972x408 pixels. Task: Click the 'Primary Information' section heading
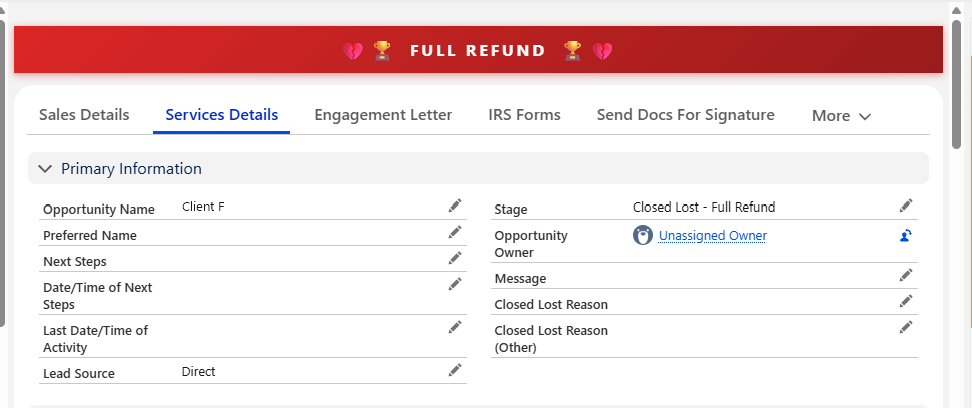point(131,169)
